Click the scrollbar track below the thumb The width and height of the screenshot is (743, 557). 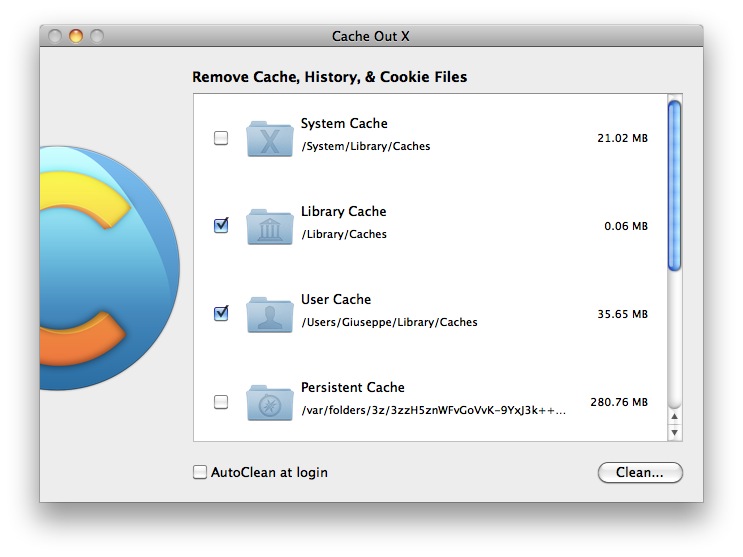coord(674,339)
